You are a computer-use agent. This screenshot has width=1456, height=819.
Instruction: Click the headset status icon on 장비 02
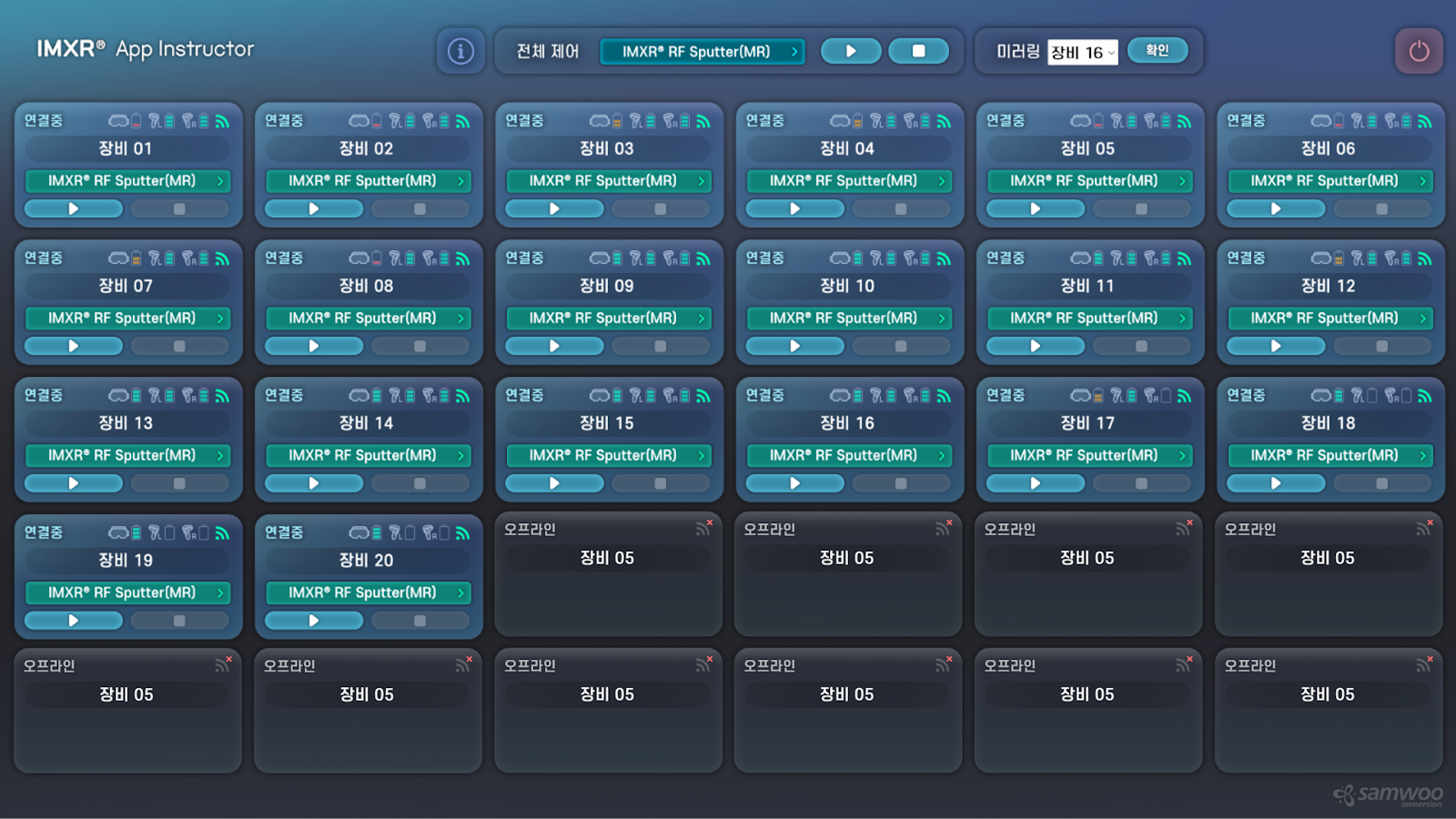[x=359, y=121]
